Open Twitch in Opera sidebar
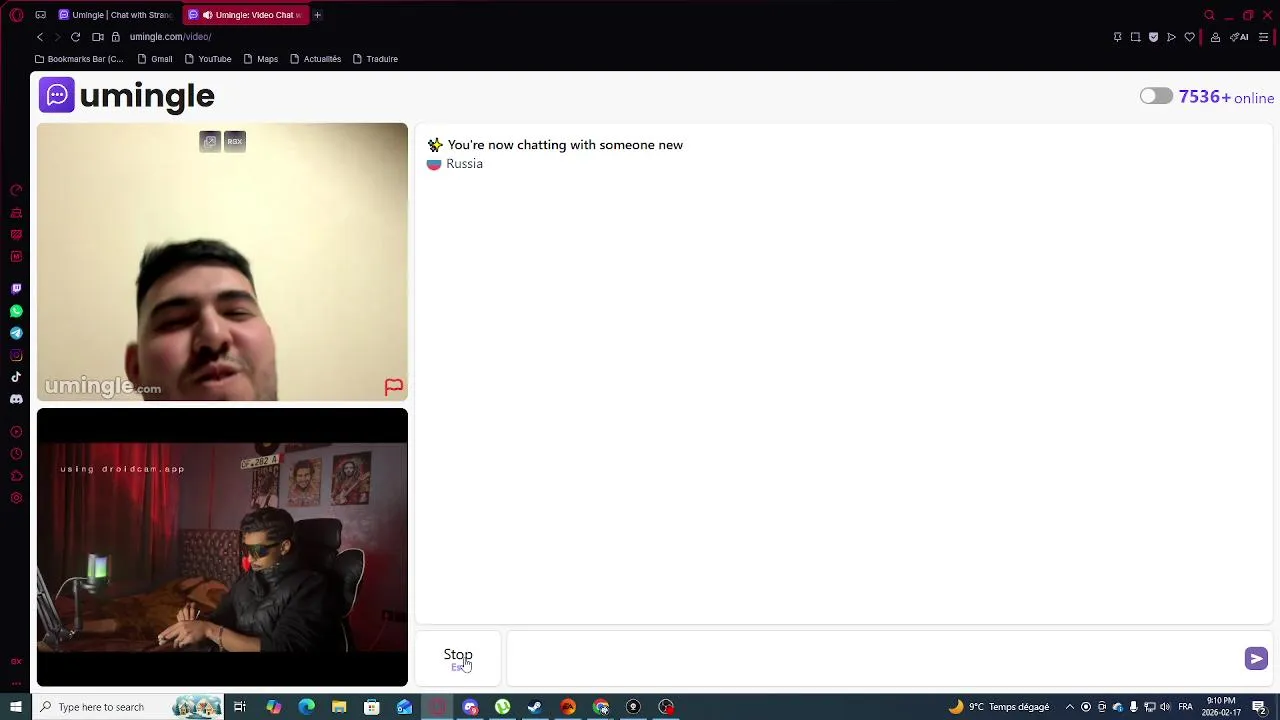The image size is (1280, 720). (x=16, y=289)
